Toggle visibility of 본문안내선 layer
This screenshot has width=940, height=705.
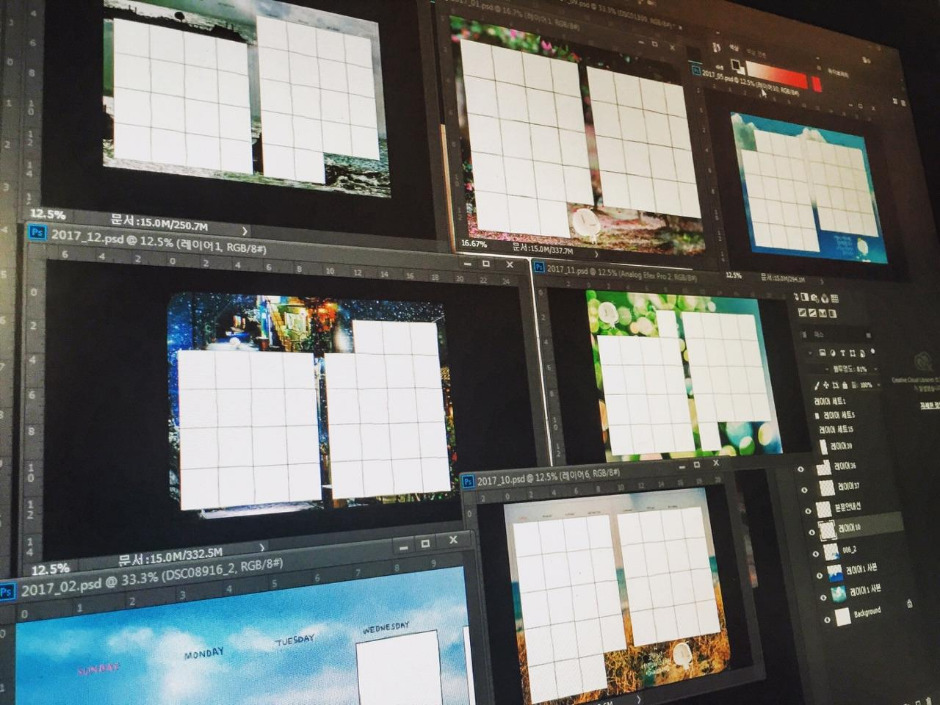[808, 511]
